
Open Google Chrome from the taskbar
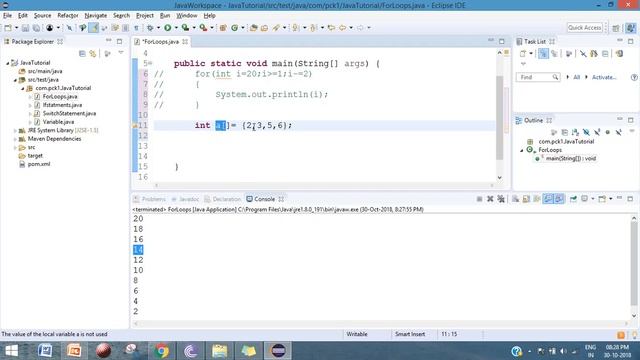click(162, 351)
